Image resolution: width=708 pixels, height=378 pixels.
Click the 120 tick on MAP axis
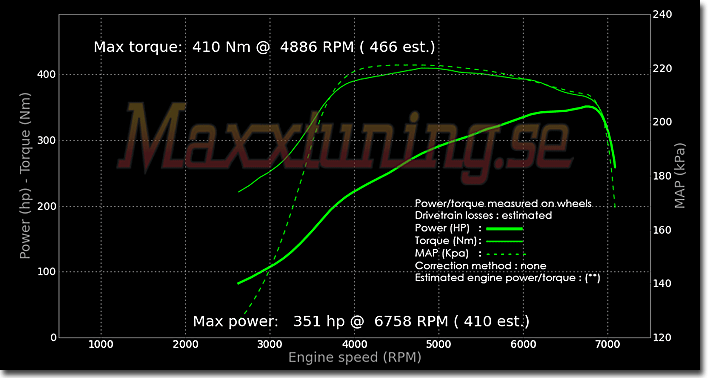[662, 337]
